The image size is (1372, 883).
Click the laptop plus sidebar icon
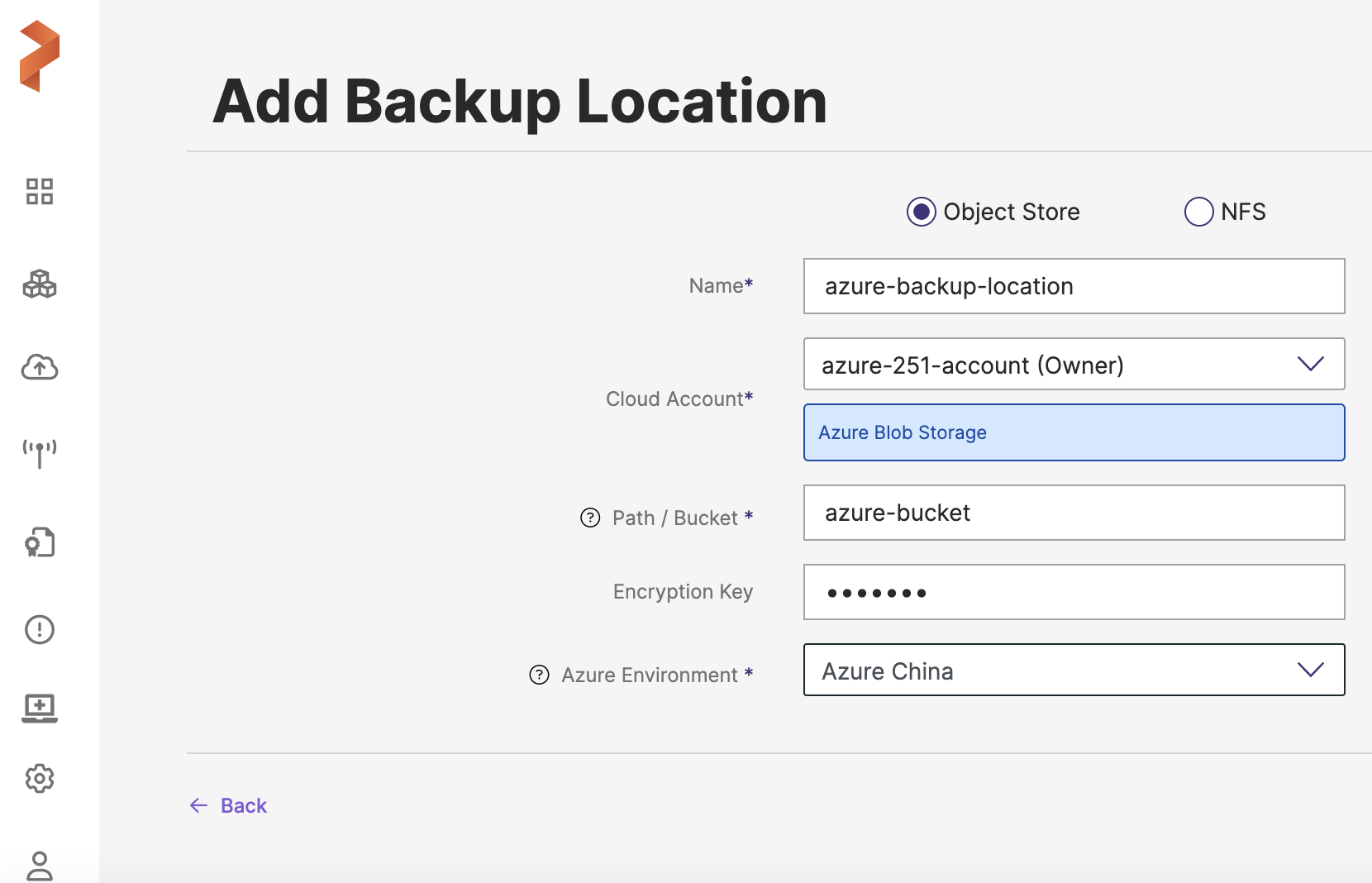click(x=40, y=708)
